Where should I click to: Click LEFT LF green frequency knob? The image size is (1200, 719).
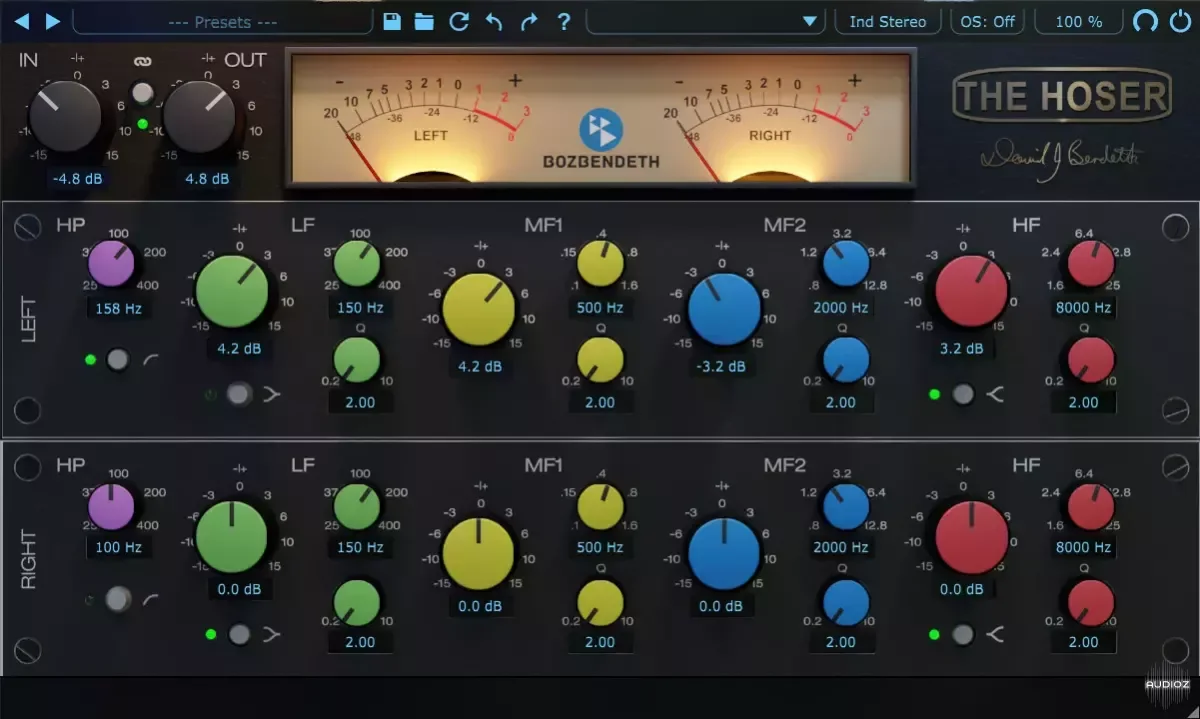click(x=357, y=265)
